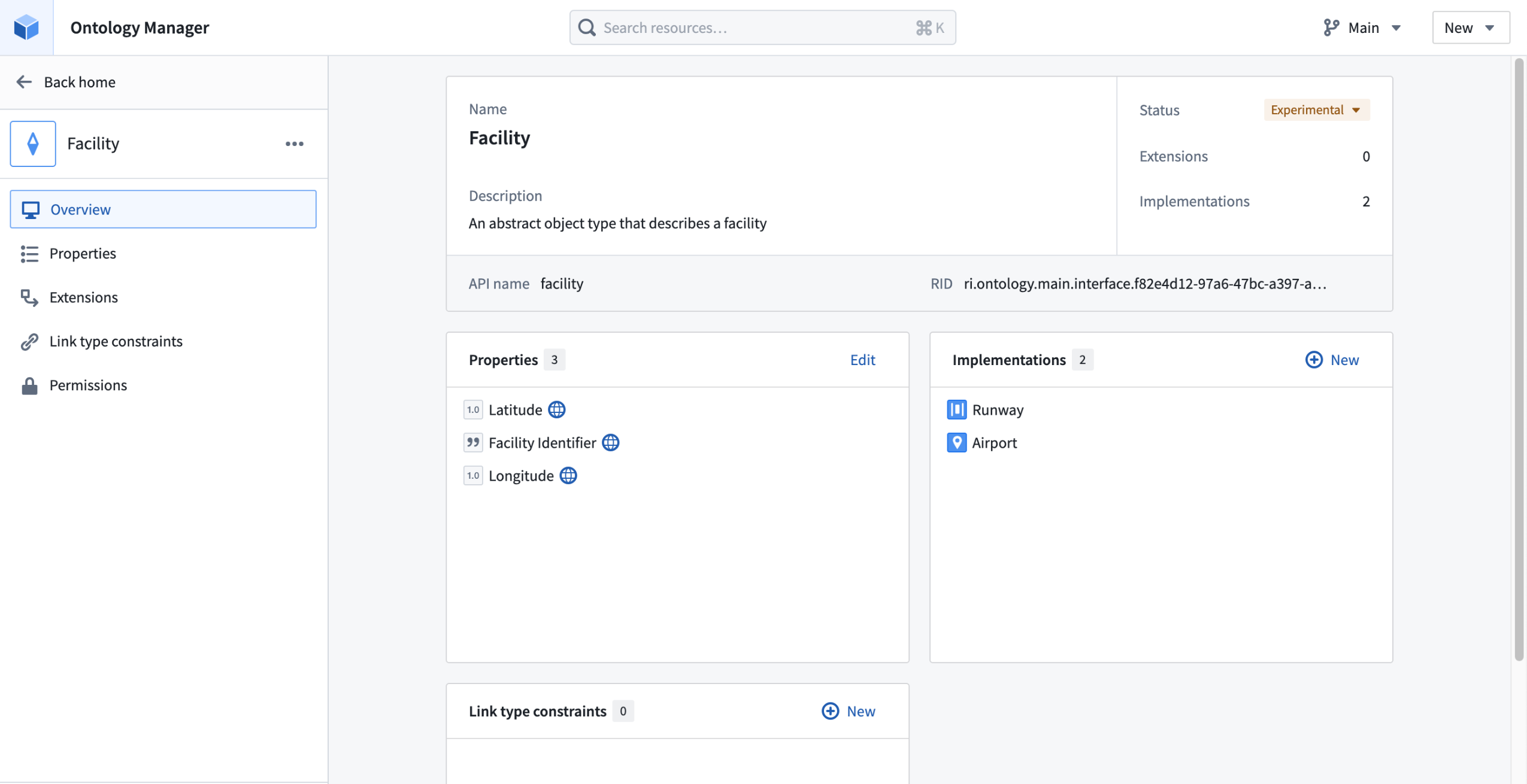Click the Properties count badge 3
The height and width of the screenshot is (784, 1527).
point(555,360)
